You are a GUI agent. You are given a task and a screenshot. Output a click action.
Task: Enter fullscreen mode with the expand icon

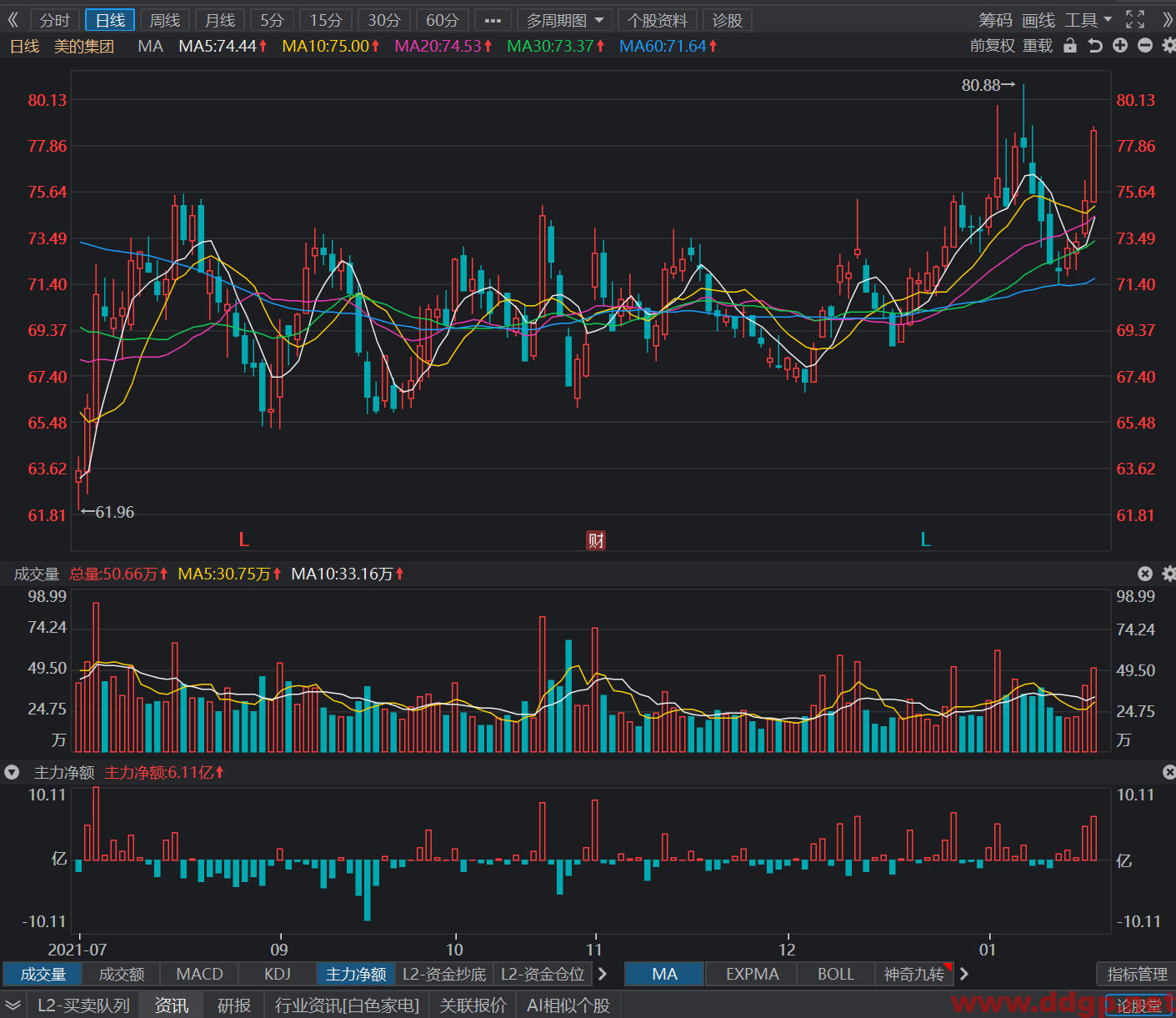(1135, 19)
